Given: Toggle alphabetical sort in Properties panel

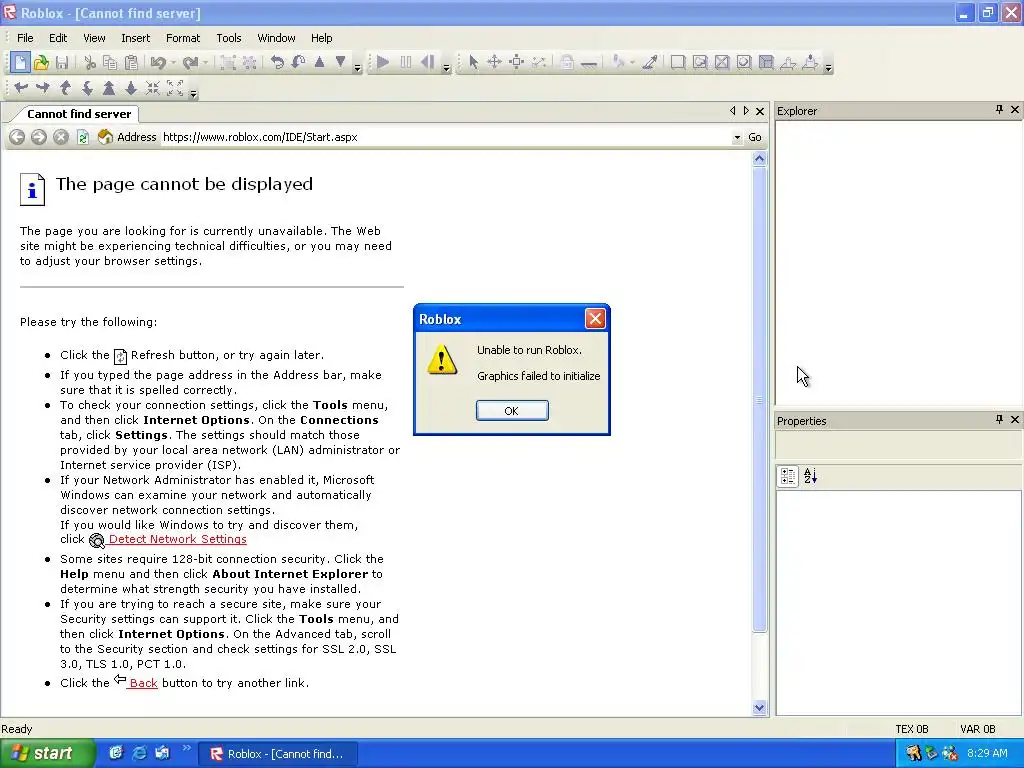Looking at the screenshot, I should click(810, 476).
